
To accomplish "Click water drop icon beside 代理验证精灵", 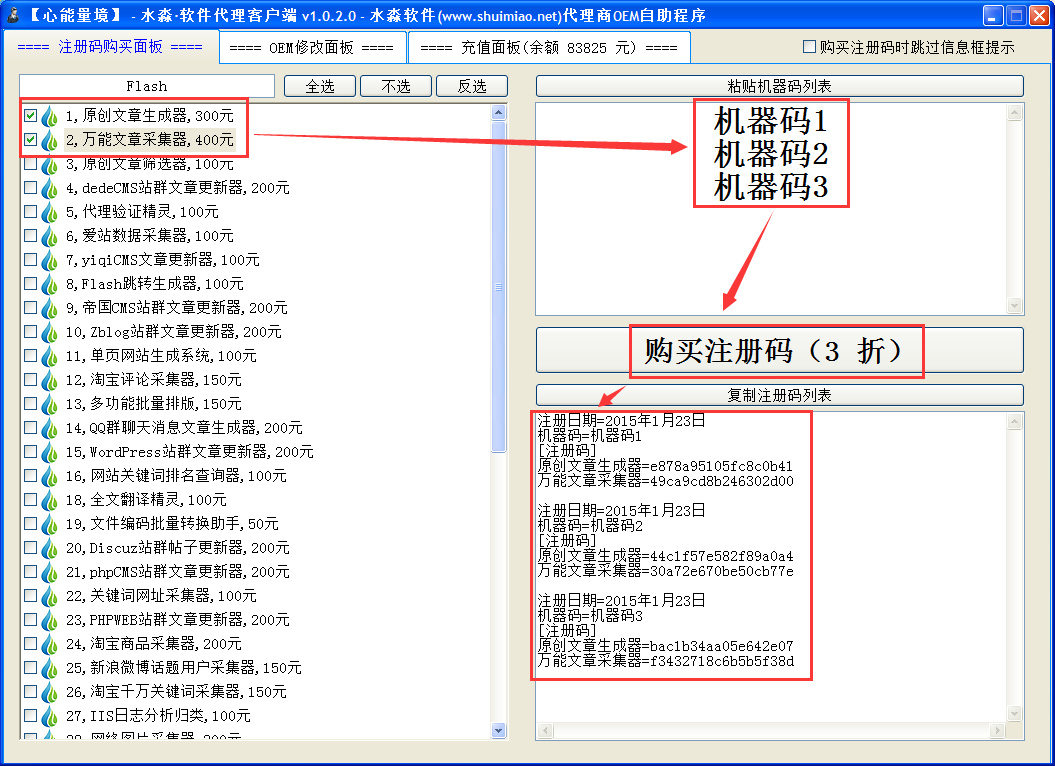I will 49,212.
